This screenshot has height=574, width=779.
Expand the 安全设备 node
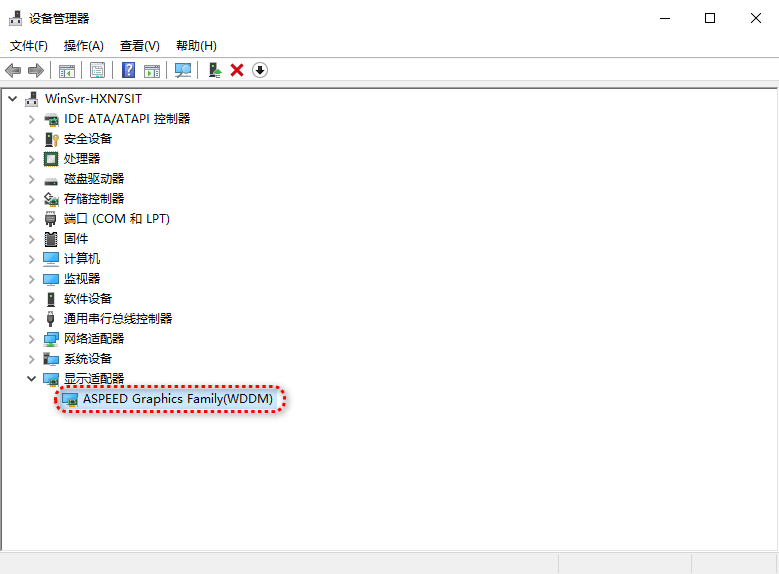coord(31,139)
